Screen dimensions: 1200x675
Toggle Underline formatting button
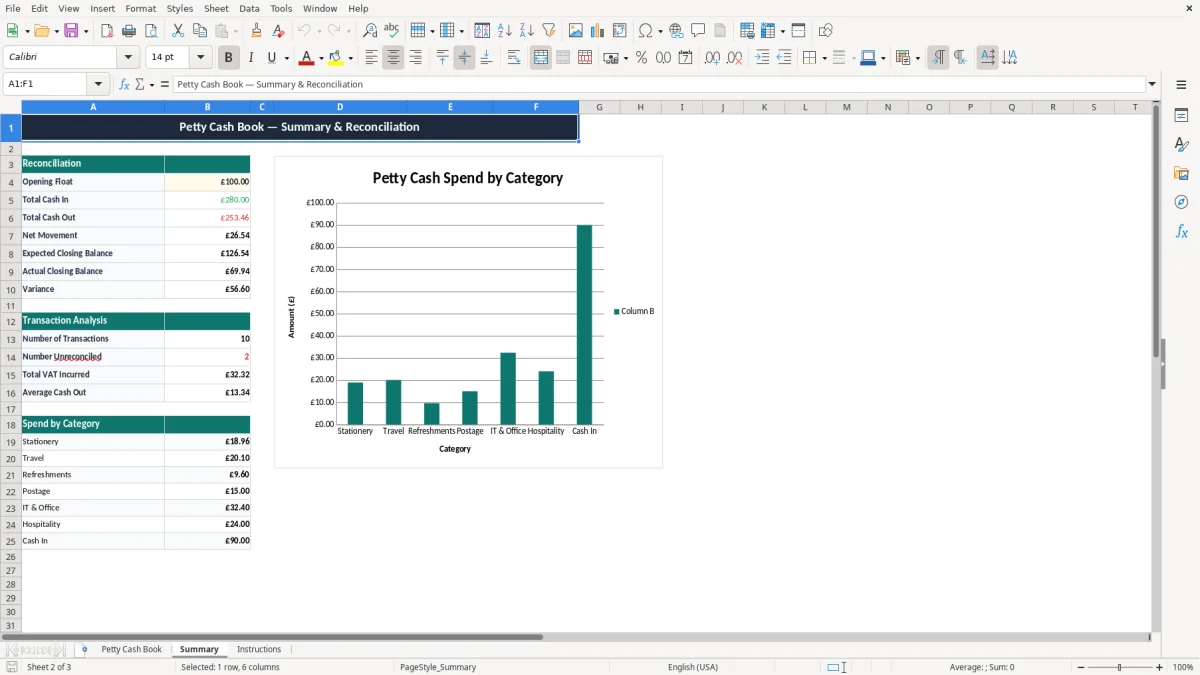tap(272, 58)
